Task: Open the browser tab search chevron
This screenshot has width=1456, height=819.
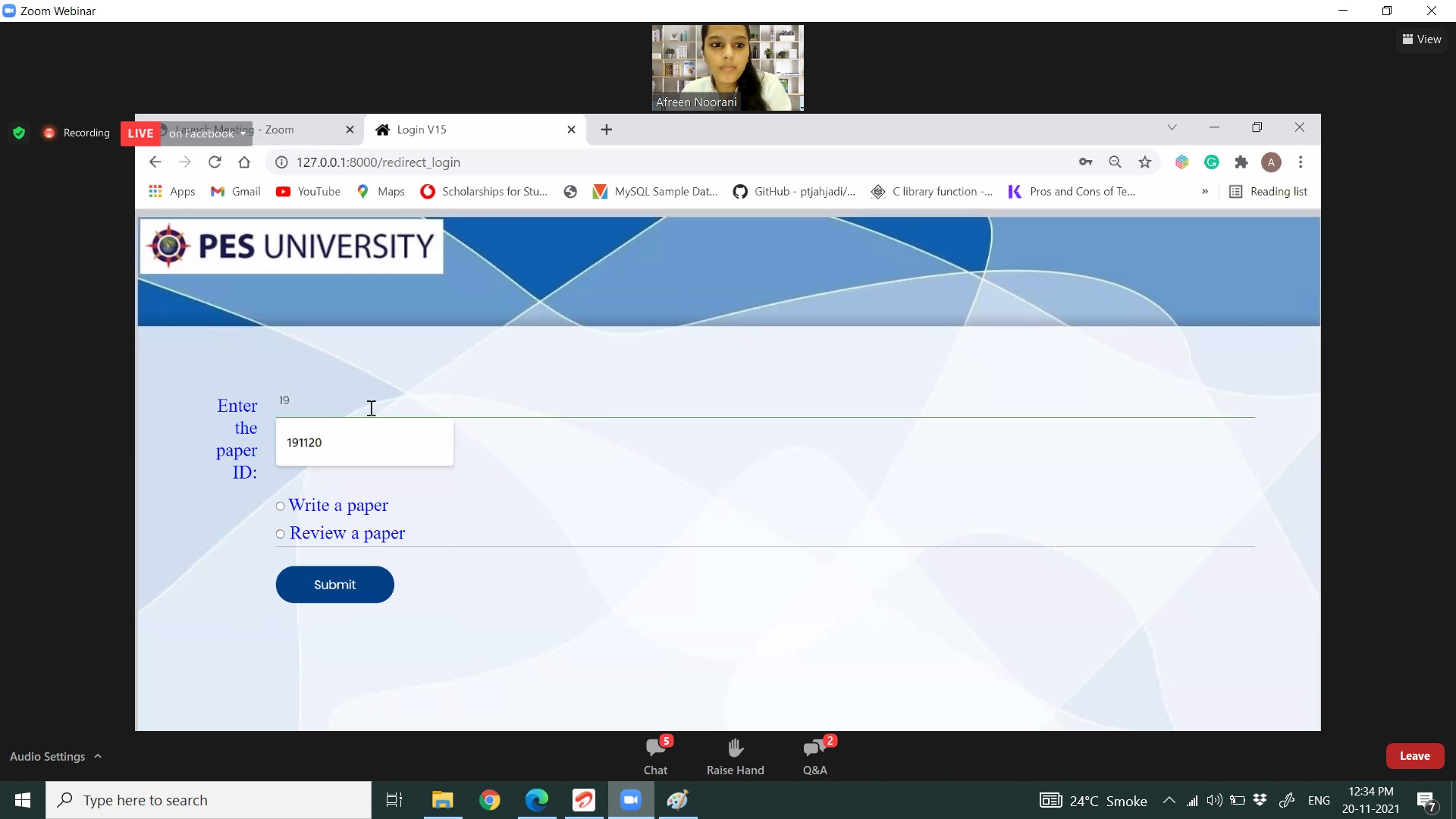Action: coord(1172,127)
